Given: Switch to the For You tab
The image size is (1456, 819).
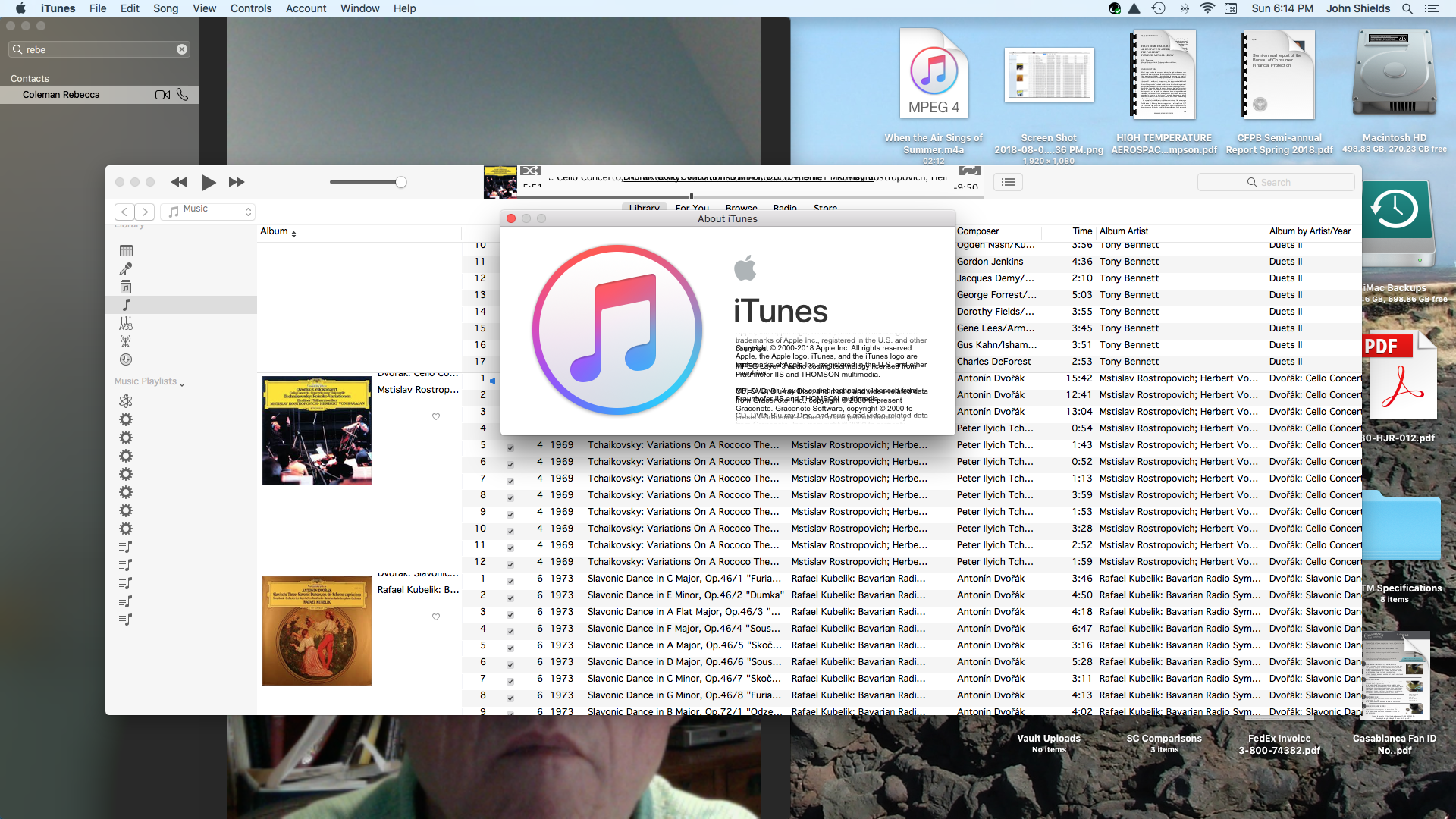Looking at the screenshot, I should click(692, 207).
